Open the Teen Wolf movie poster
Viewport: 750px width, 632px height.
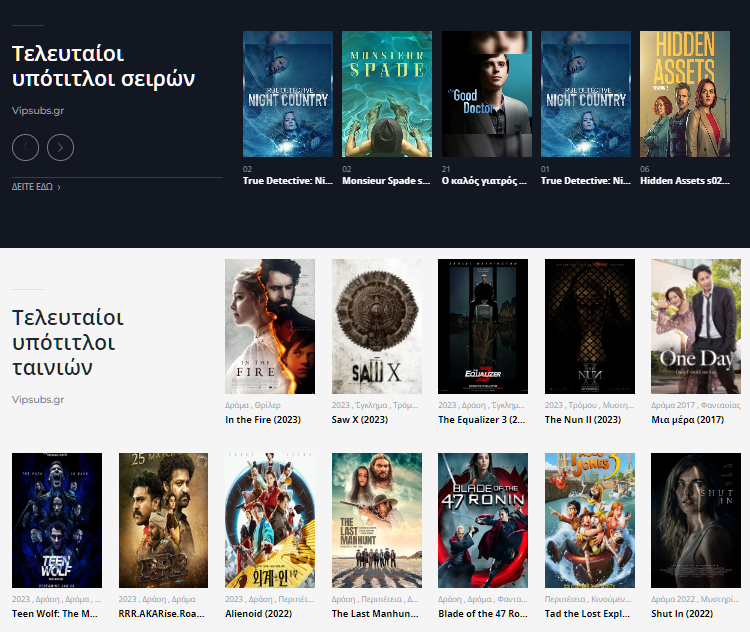click(x=57, y=521)
